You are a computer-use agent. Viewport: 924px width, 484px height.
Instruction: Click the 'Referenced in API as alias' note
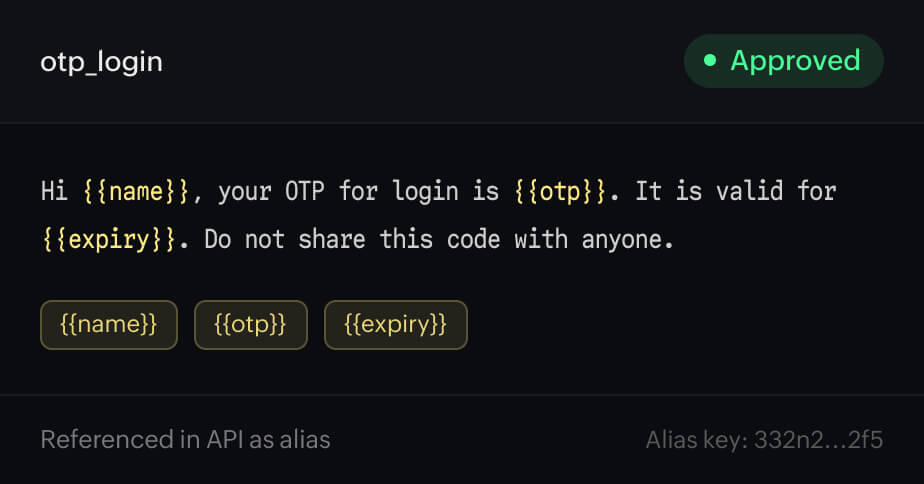[186, 440]
